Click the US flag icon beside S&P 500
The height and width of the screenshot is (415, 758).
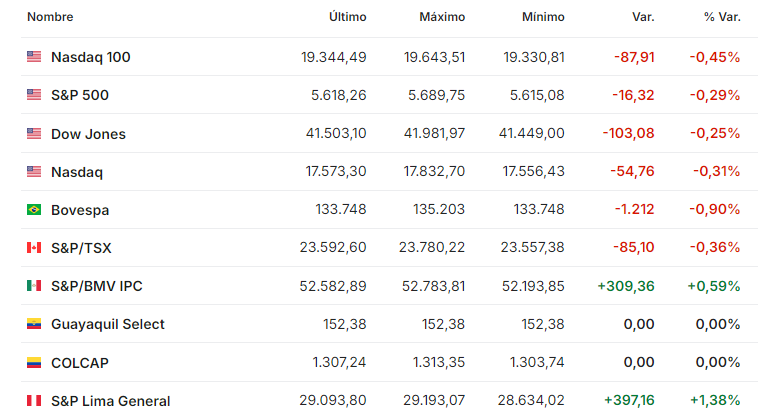click(34, 94)
